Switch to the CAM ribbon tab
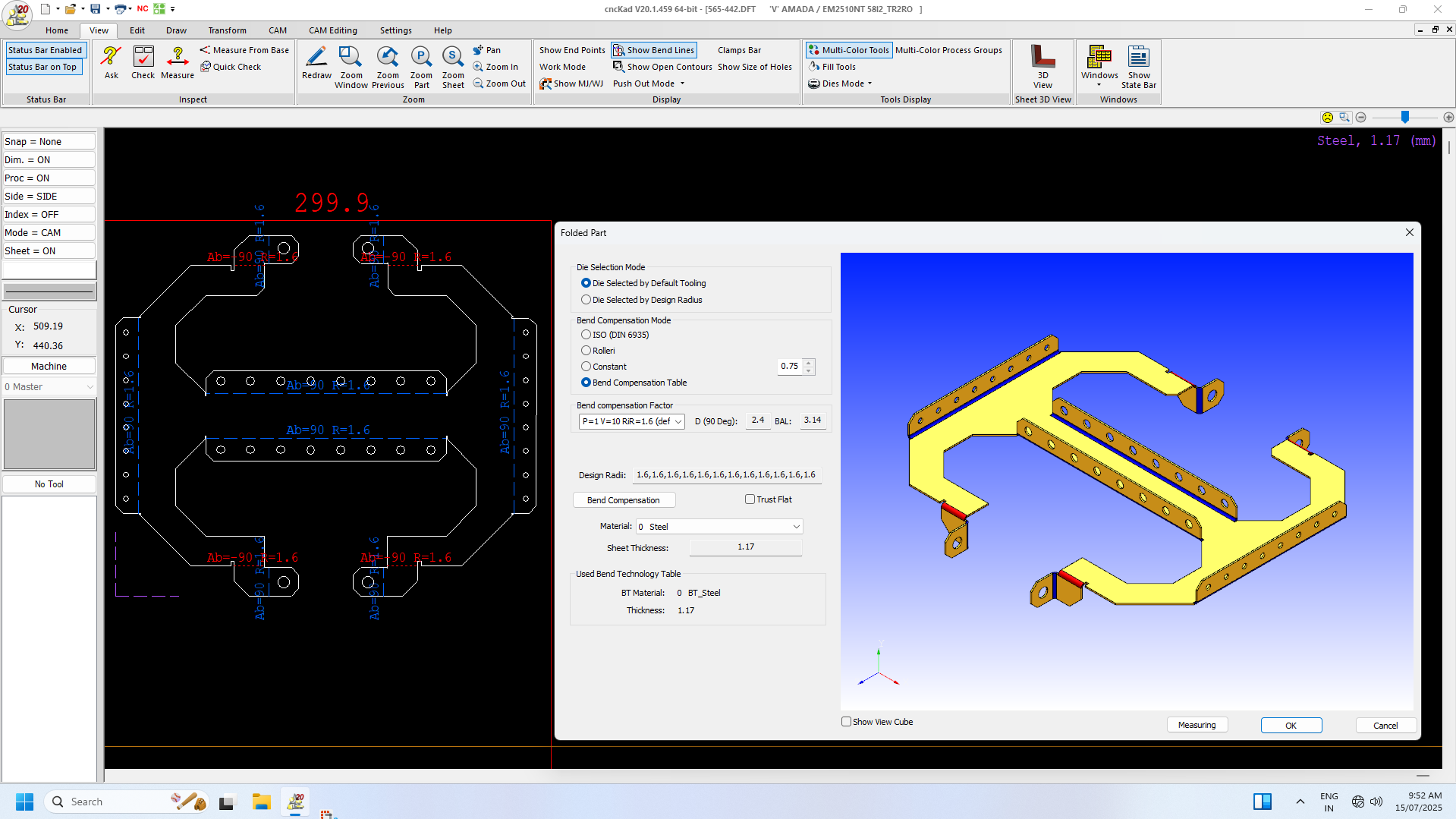1456x819 pixels. [277, 30]
